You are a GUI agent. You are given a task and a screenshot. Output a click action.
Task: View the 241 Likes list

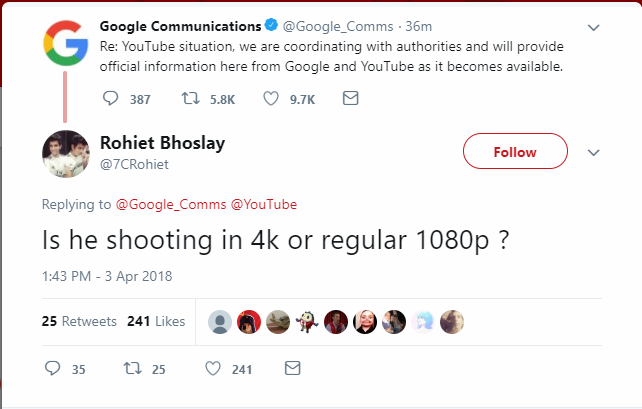[x=156, y=321]
